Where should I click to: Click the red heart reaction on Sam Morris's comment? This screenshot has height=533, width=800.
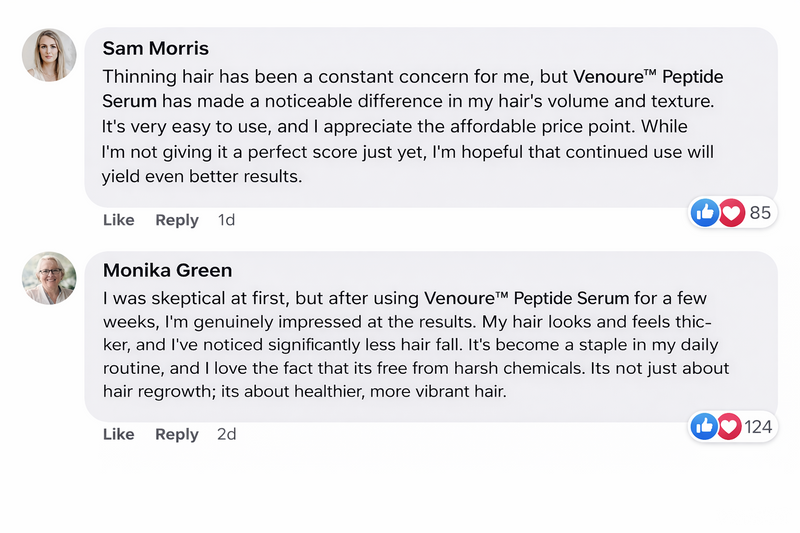coord(732,212)
